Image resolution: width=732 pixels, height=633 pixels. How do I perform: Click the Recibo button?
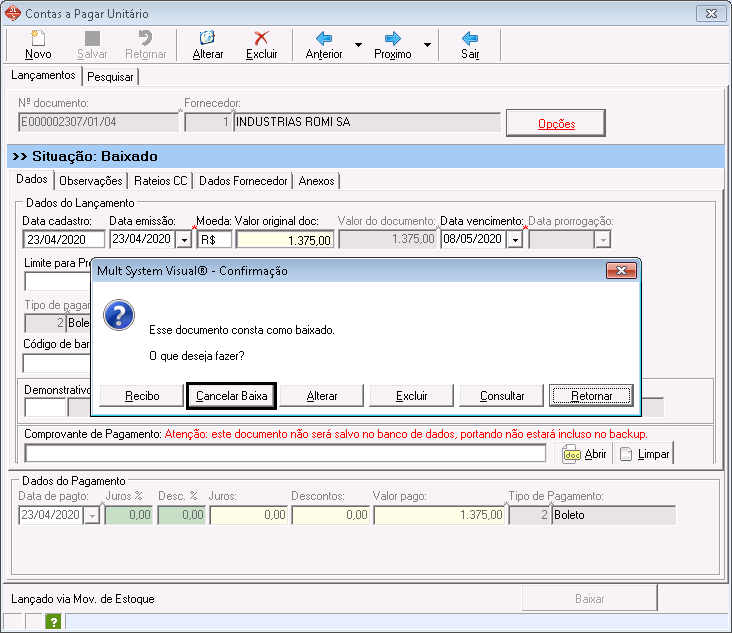[142, 396]
